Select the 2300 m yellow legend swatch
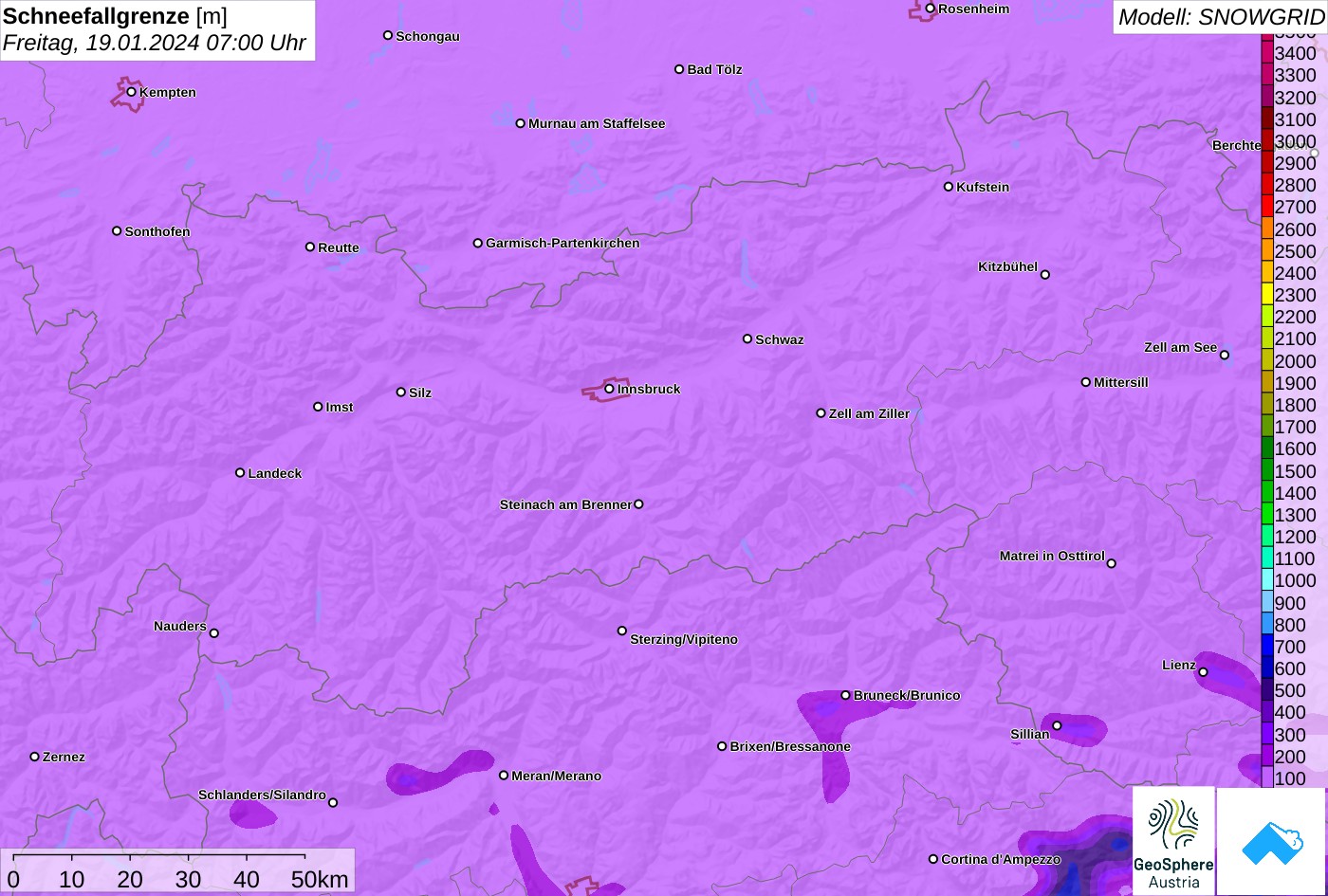Image resolution: width=1328 pixels, height=896 pixels. pos(1267,295)
